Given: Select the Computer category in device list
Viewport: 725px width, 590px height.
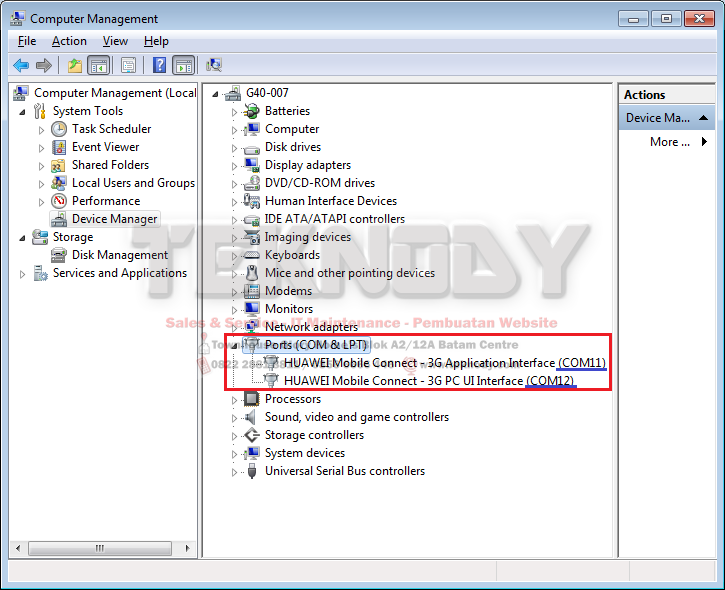Looking at the screenshot, I should coord(292,129).
